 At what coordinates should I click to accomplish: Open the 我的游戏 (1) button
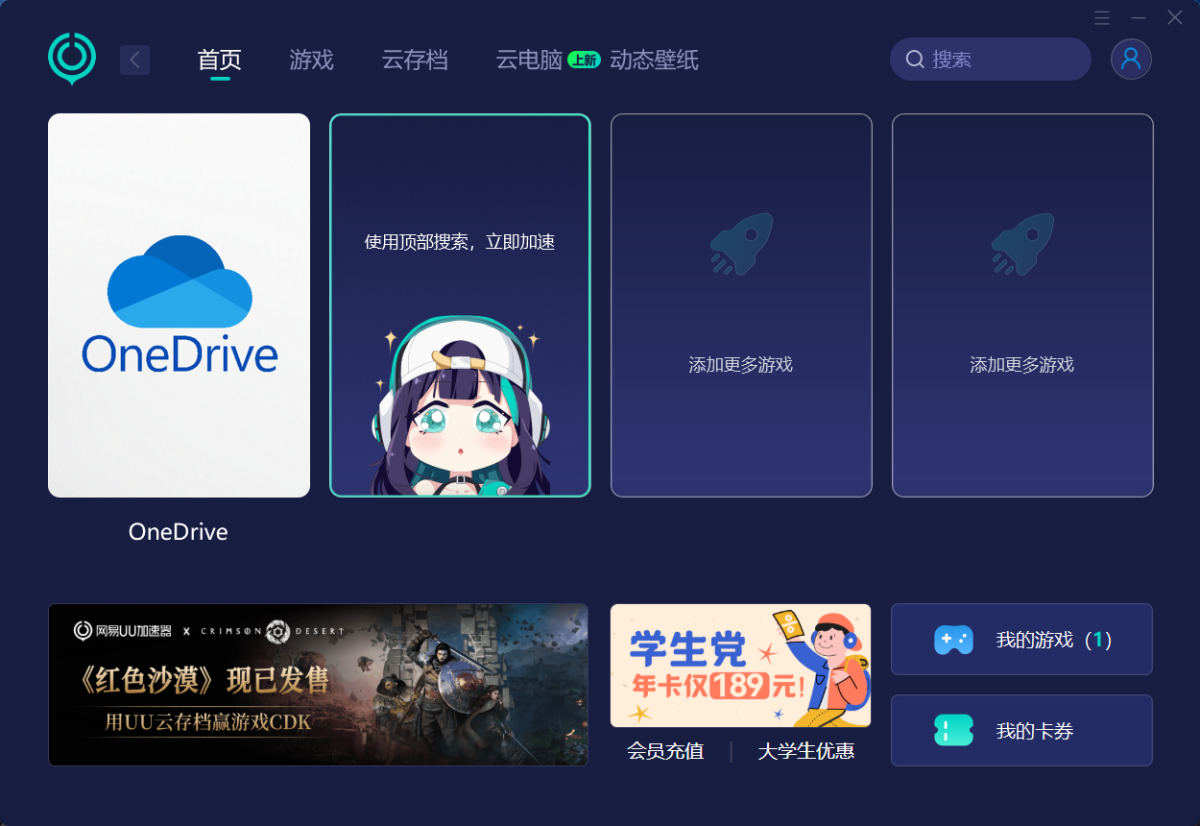pos(1022,639)
